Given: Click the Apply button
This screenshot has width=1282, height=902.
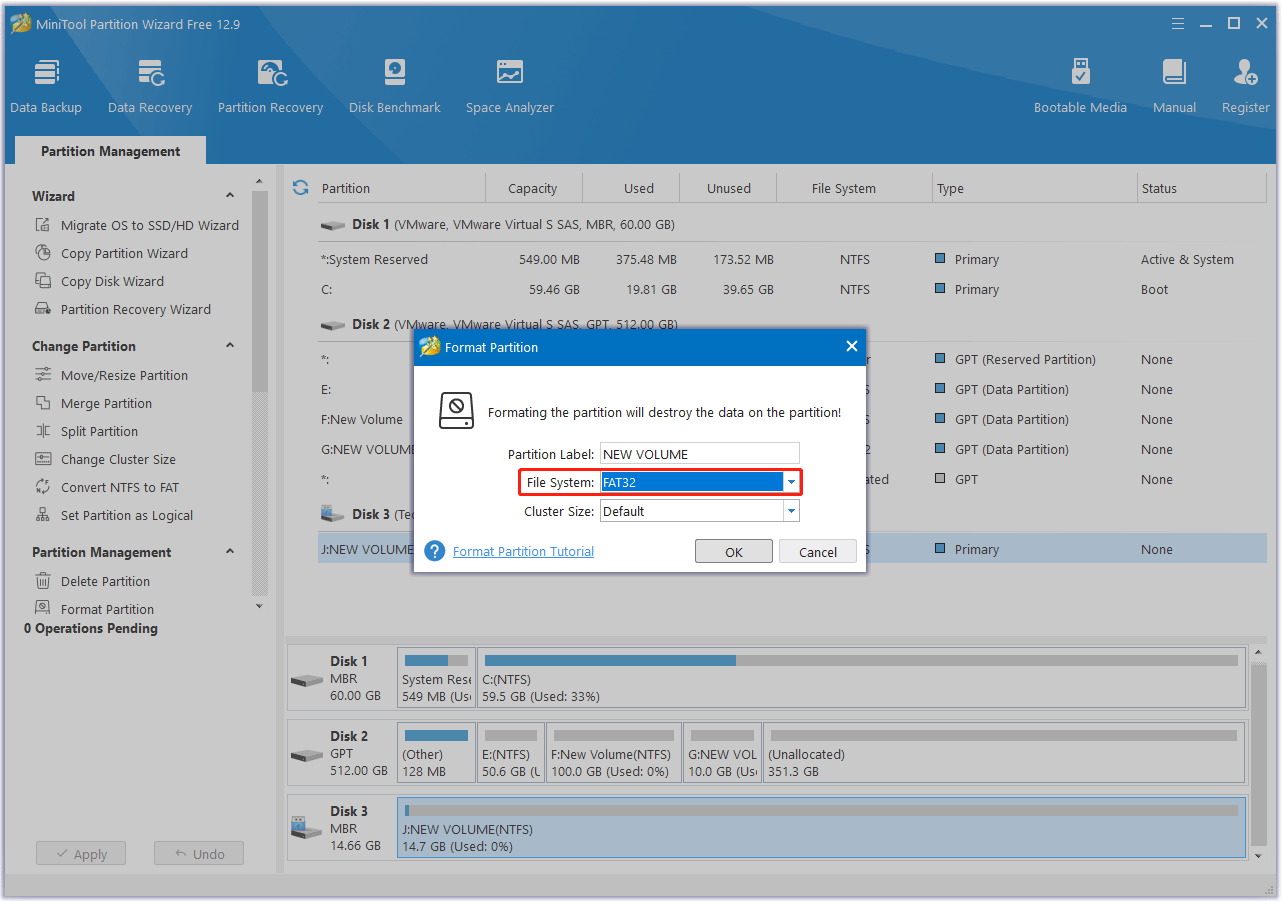Looking at the screenshot, I should (80, 854).
